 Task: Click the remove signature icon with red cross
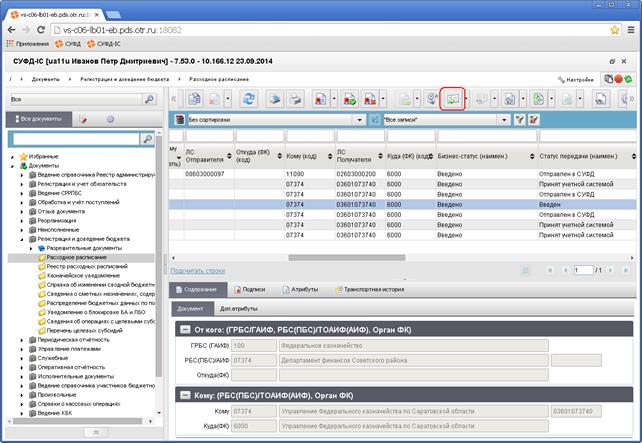point(370,99)
